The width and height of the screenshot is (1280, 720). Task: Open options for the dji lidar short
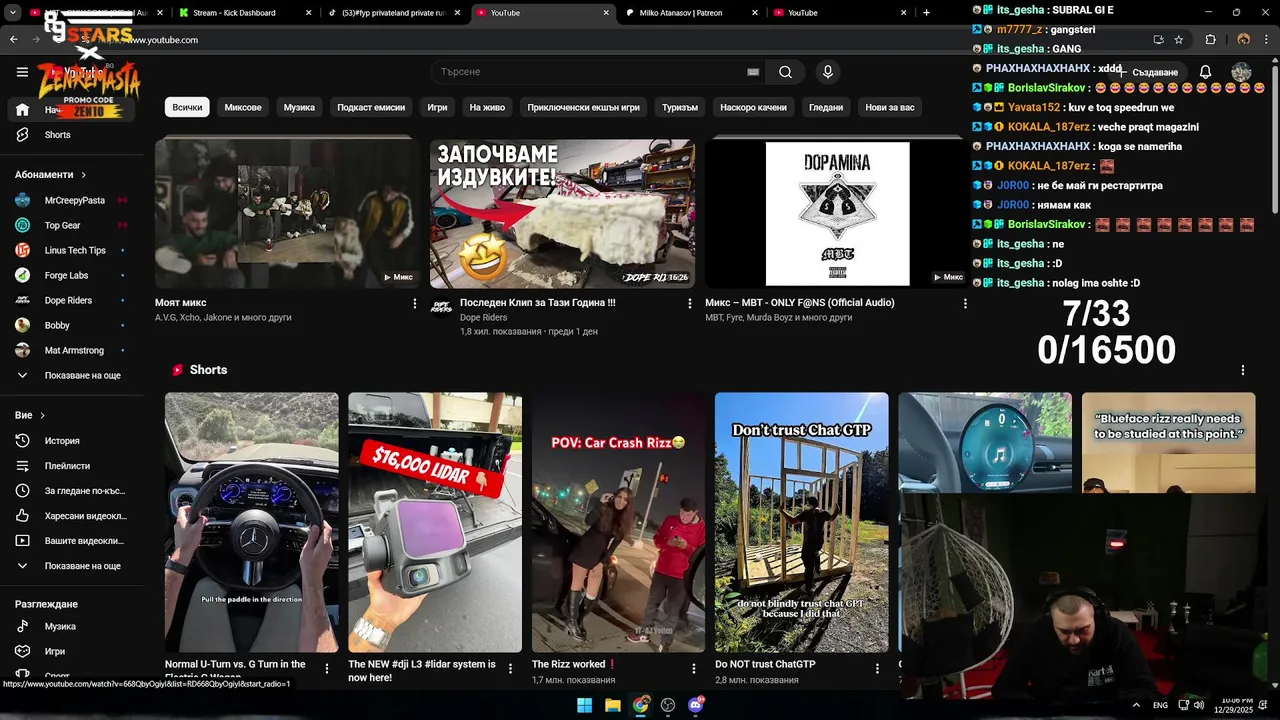510,668
